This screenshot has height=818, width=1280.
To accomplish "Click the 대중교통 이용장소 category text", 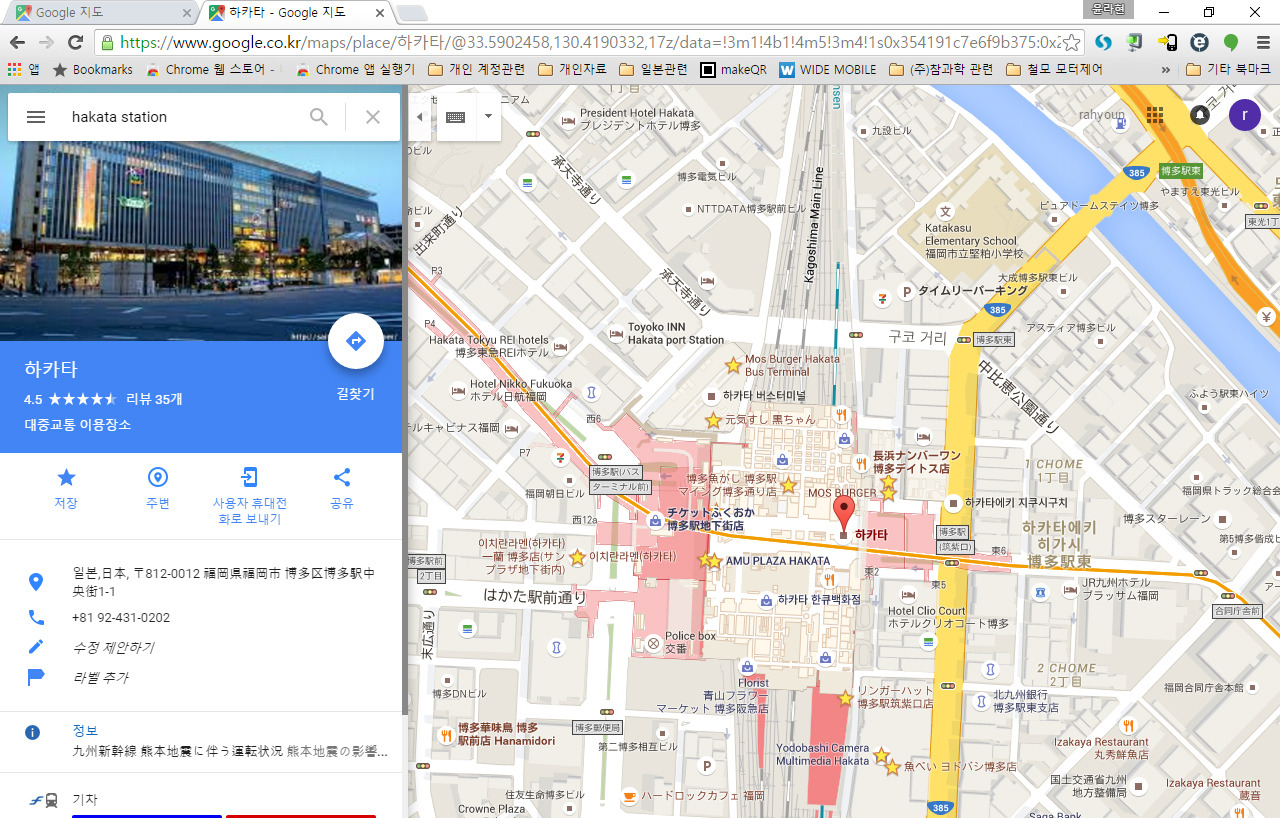I will click(78, 425).
